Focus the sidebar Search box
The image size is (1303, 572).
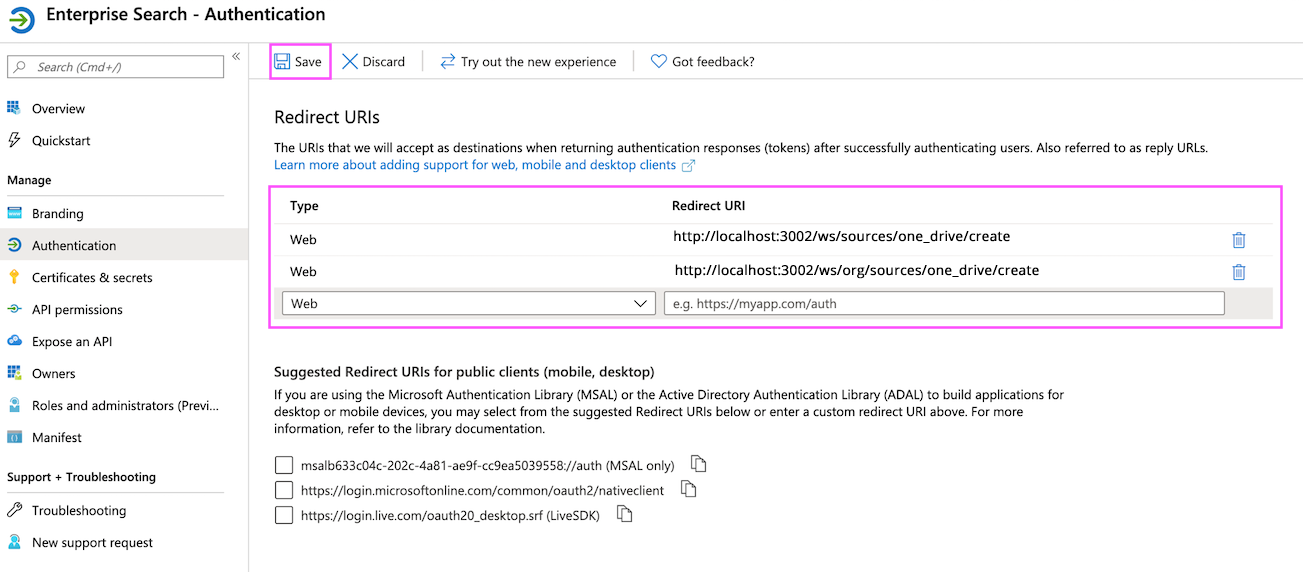(x=116, y=67)
